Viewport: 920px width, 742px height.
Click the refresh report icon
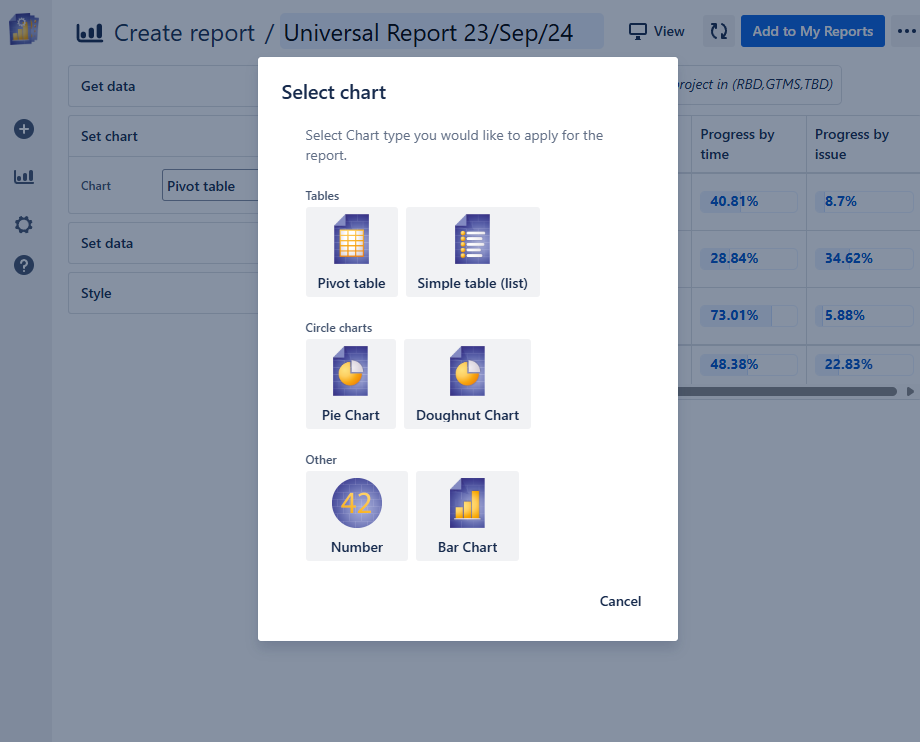[x=719, y=31]
